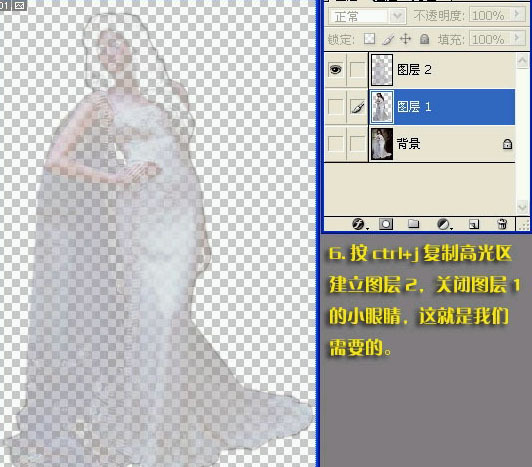Viewport: 532px width, 467px height.
Task: Create a new layer group folder
Action: 413,224
